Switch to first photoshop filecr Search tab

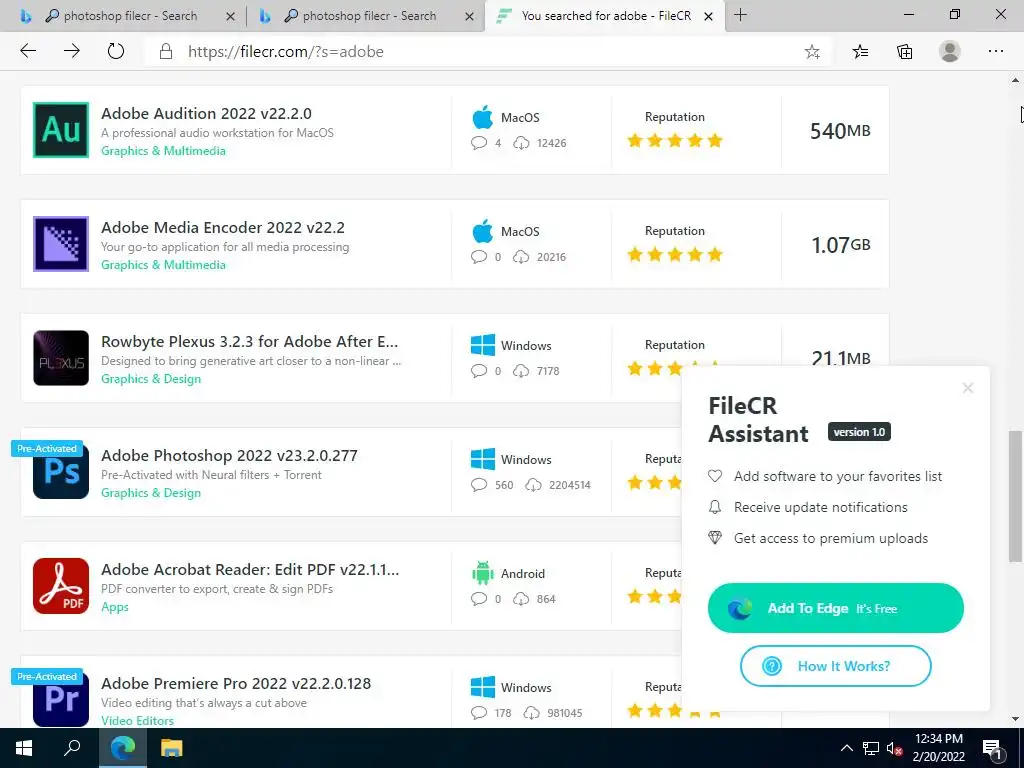coord(130,16)
